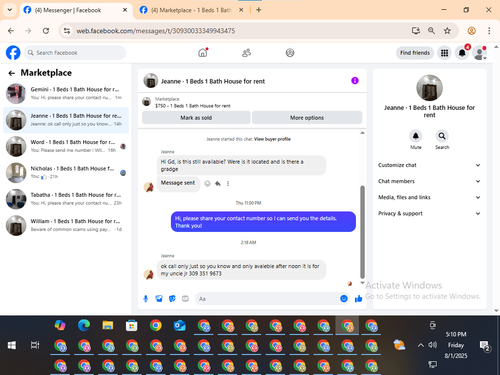Click the browser reload button
The image size is (500, 375).
(46, 31)
